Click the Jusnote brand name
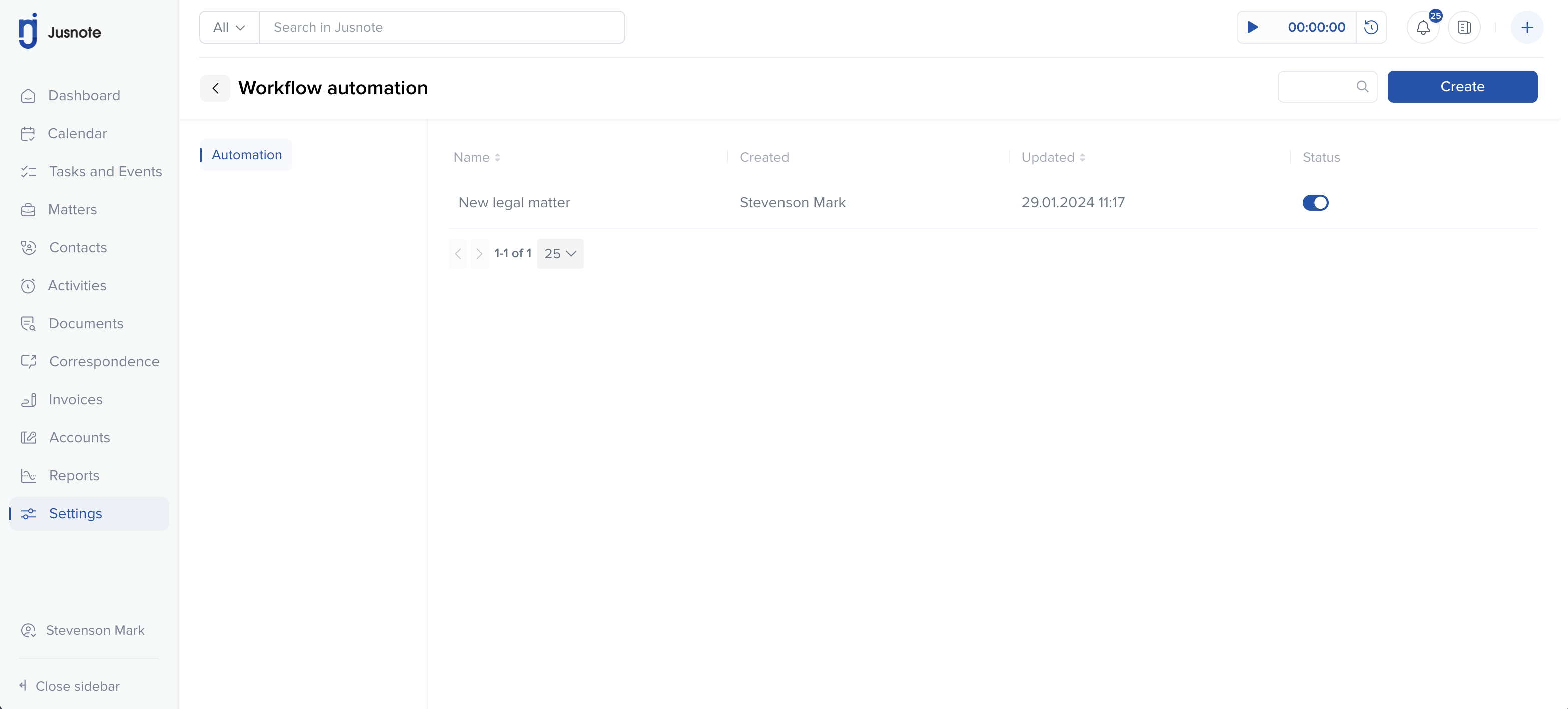This screenshot has width=1568, height=709. coord(74,33)
